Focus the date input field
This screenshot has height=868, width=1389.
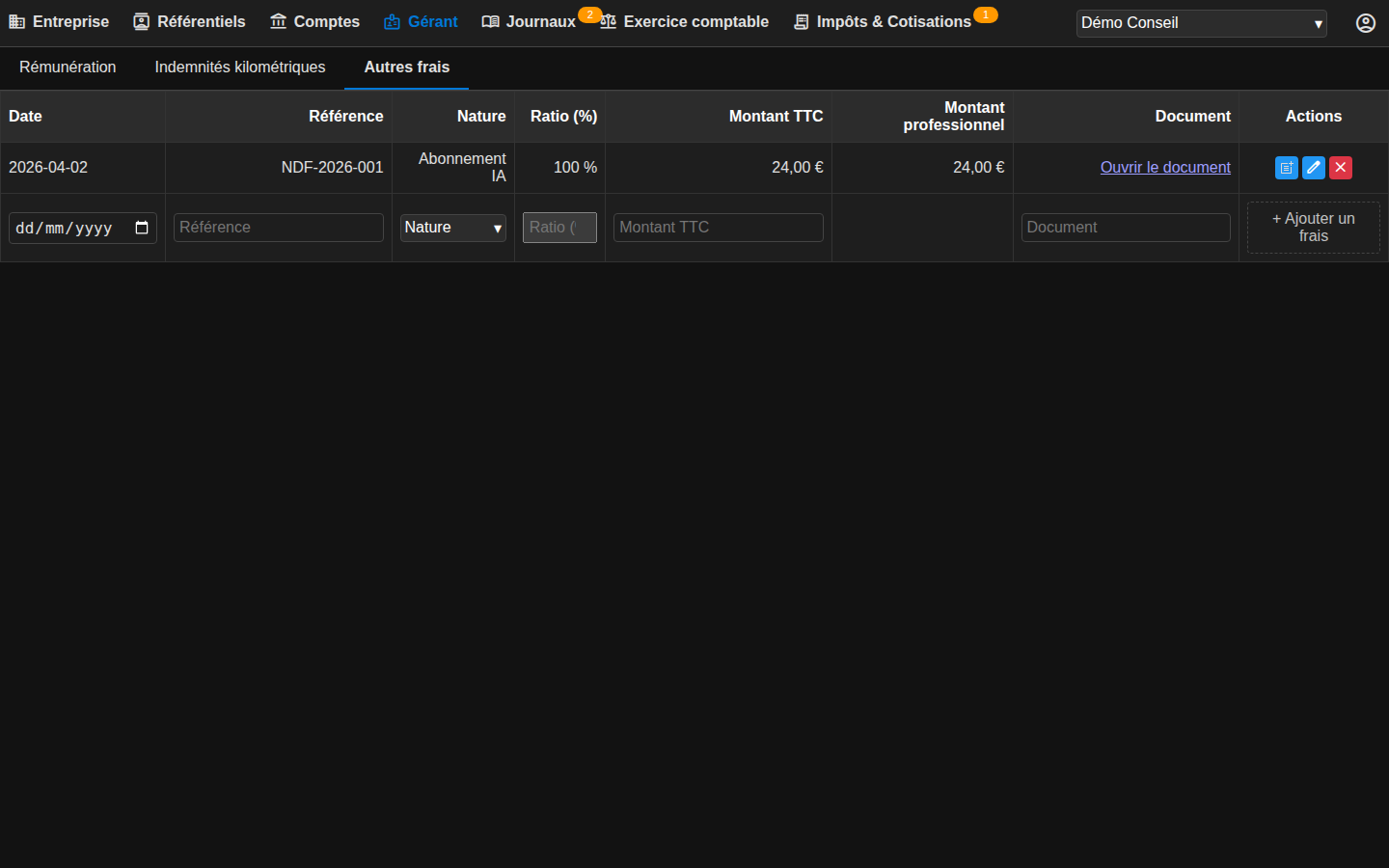point(83,228)
